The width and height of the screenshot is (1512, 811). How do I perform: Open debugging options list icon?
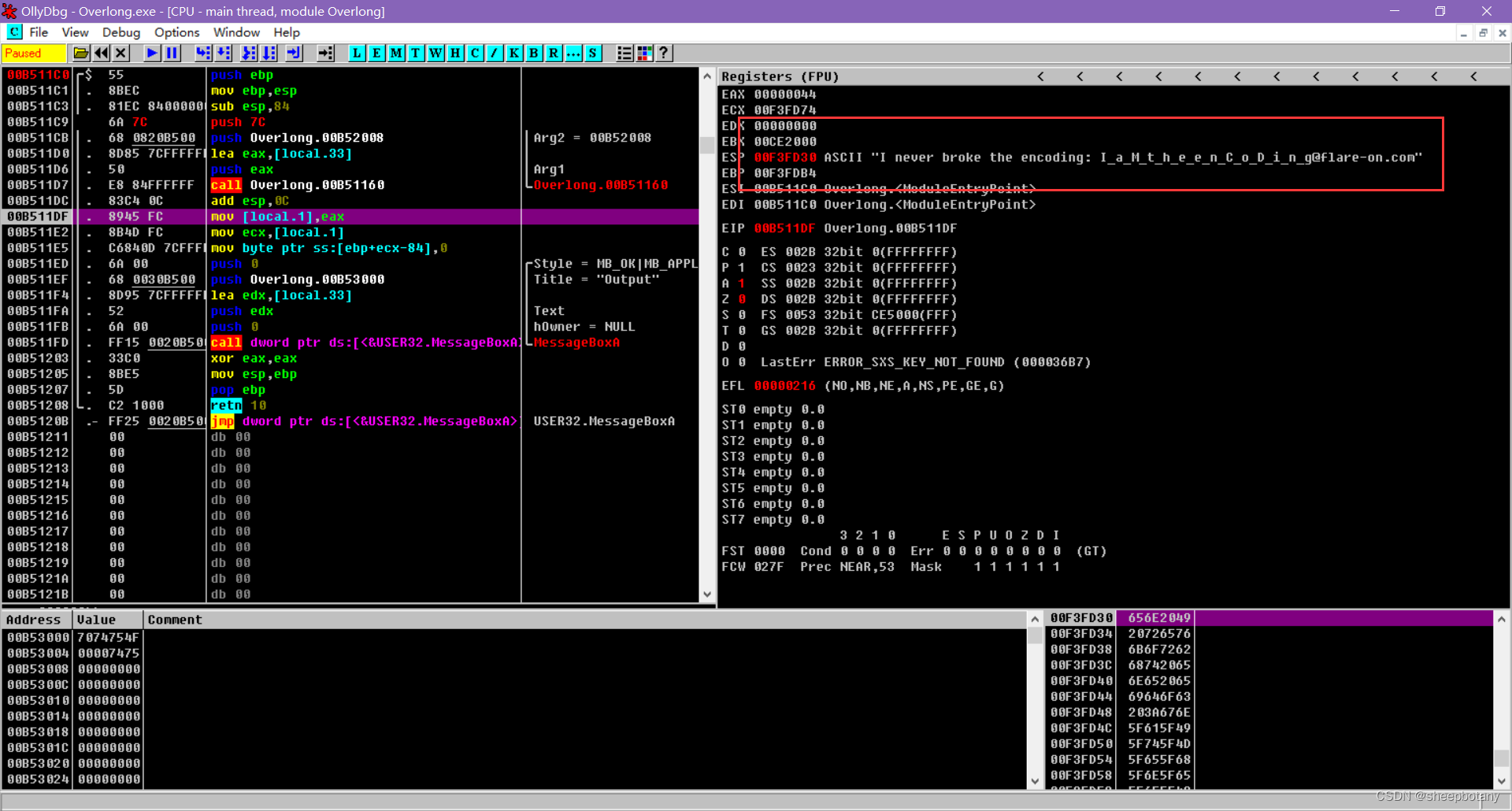point(624,53)
